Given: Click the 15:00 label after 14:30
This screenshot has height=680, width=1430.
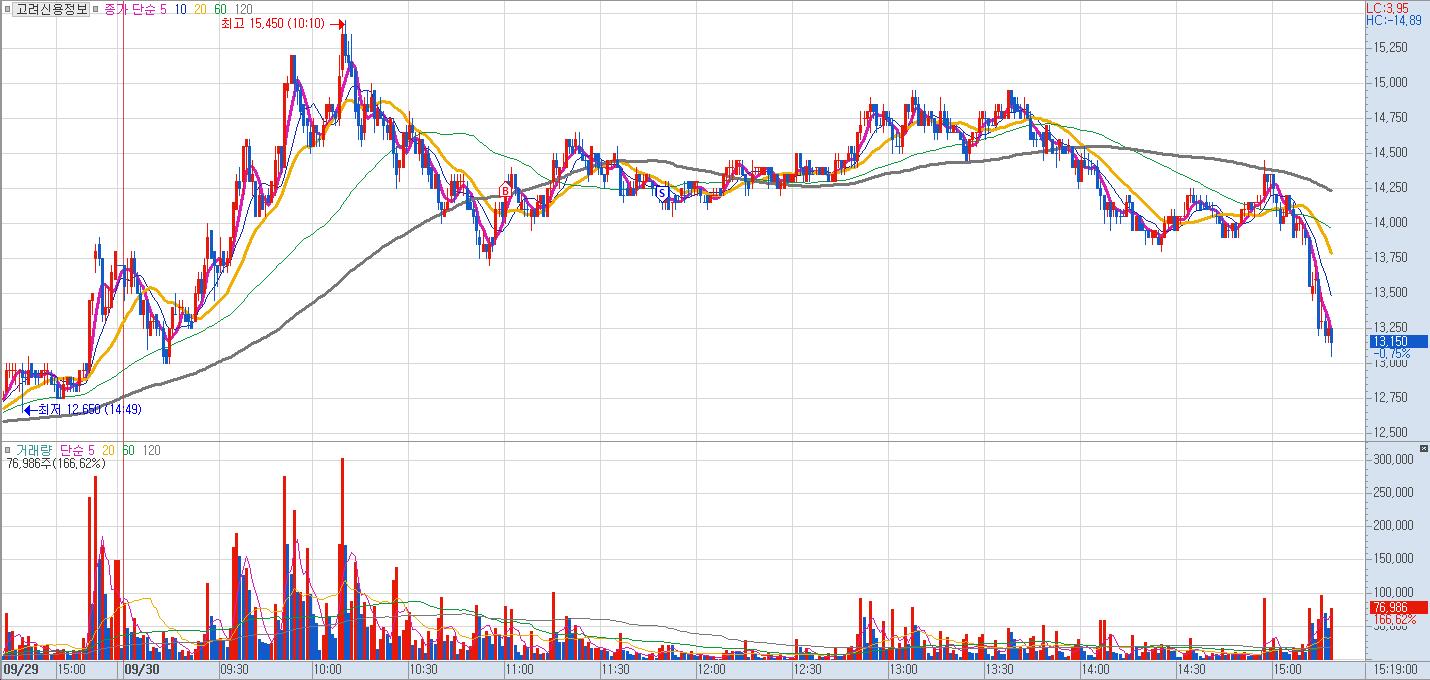Looking at the screenshot, I should click(1287, 668).
